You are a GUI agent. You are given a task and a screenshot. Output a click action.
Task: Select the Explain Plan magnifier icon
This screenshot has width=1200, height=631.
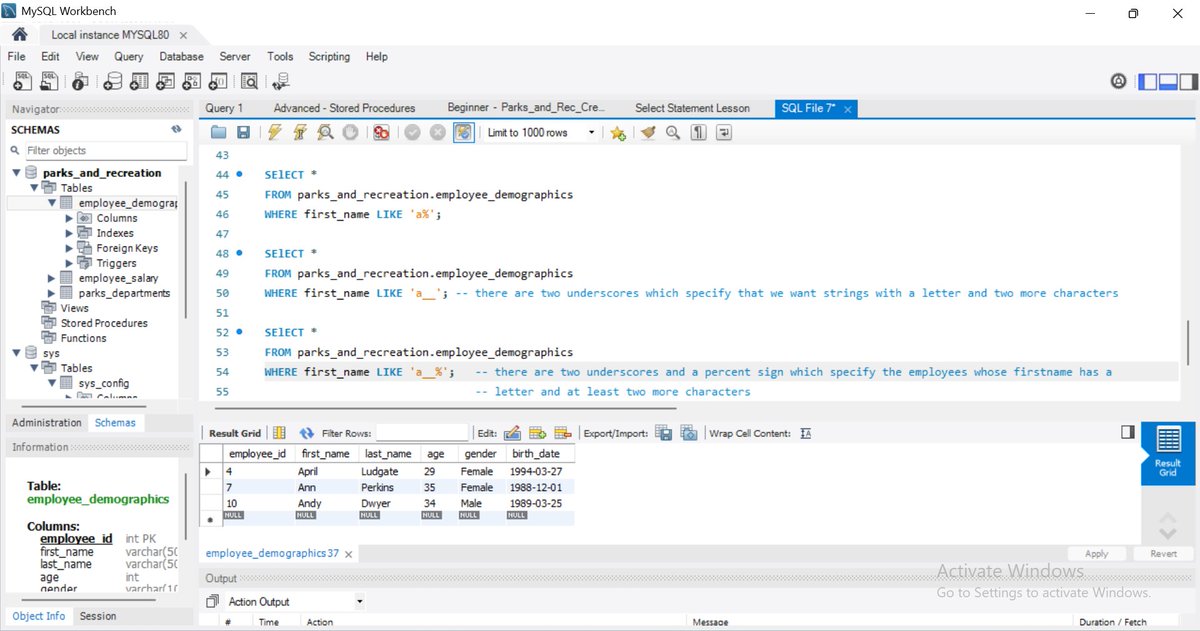324,131
